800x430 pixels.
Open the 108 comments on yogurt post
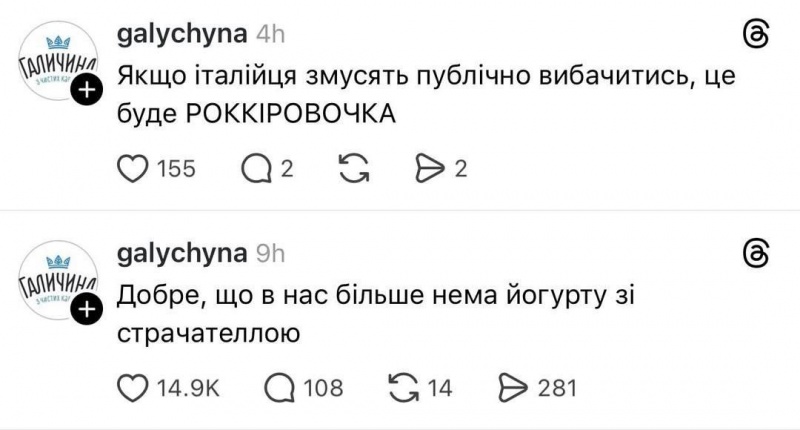point(281,387)
